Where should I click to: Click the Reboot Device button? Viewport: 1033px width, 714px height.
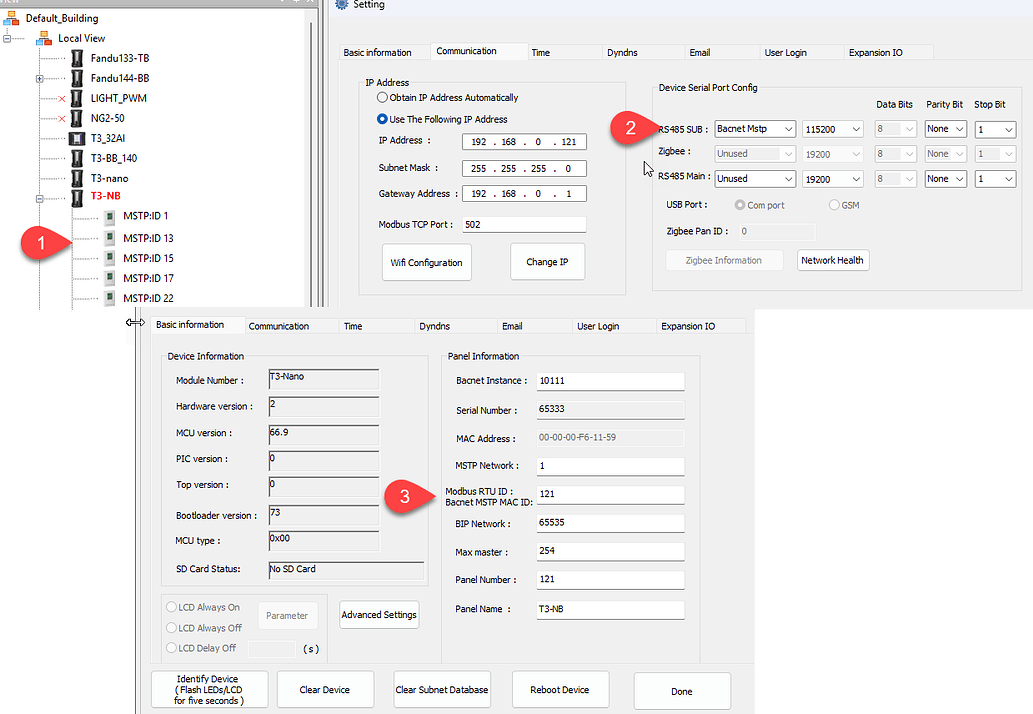point(559,689)
